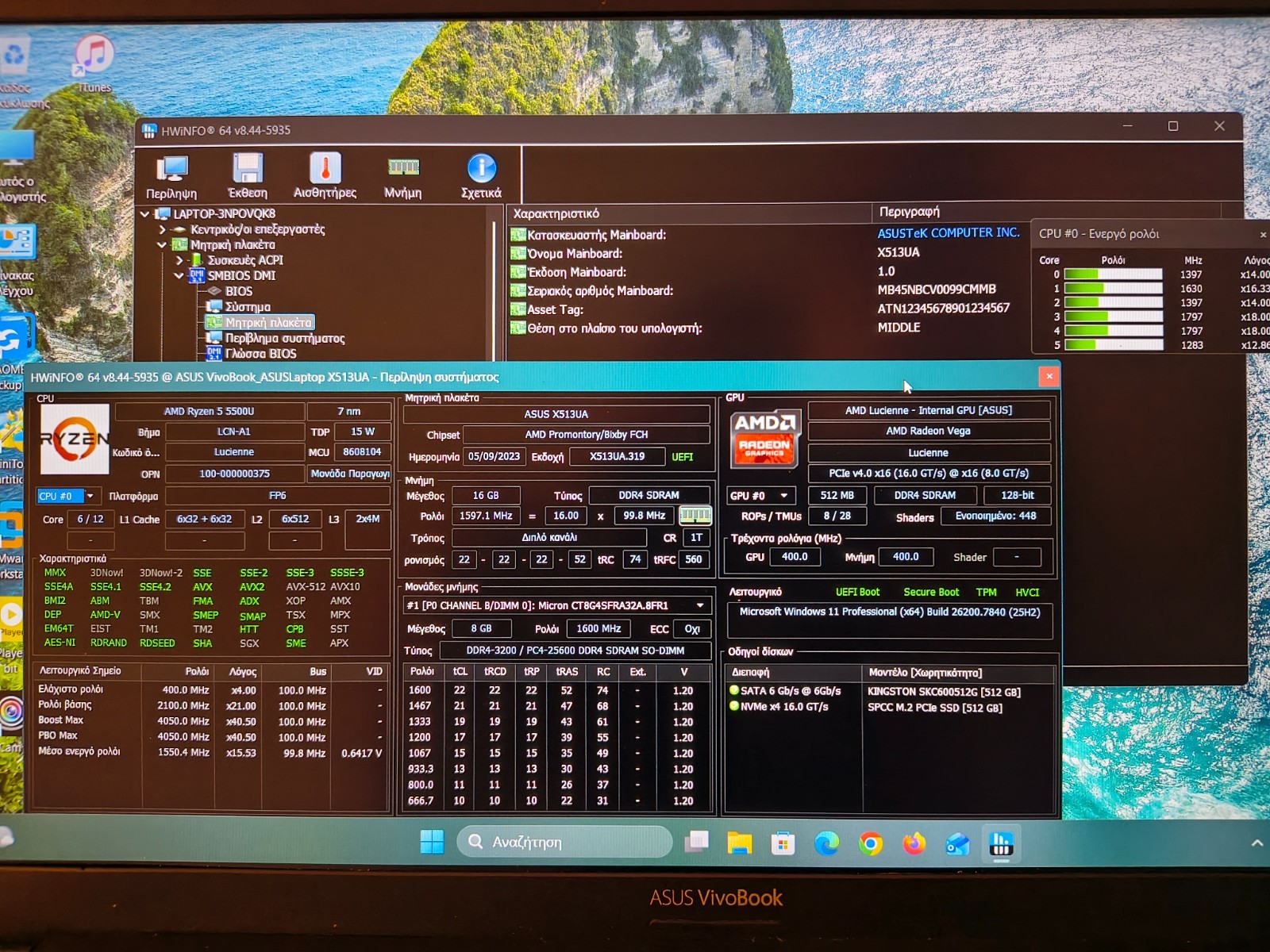Minimize the HWiNFO main window
Screen dimensions: 1270x952
tap(1127, 126)
